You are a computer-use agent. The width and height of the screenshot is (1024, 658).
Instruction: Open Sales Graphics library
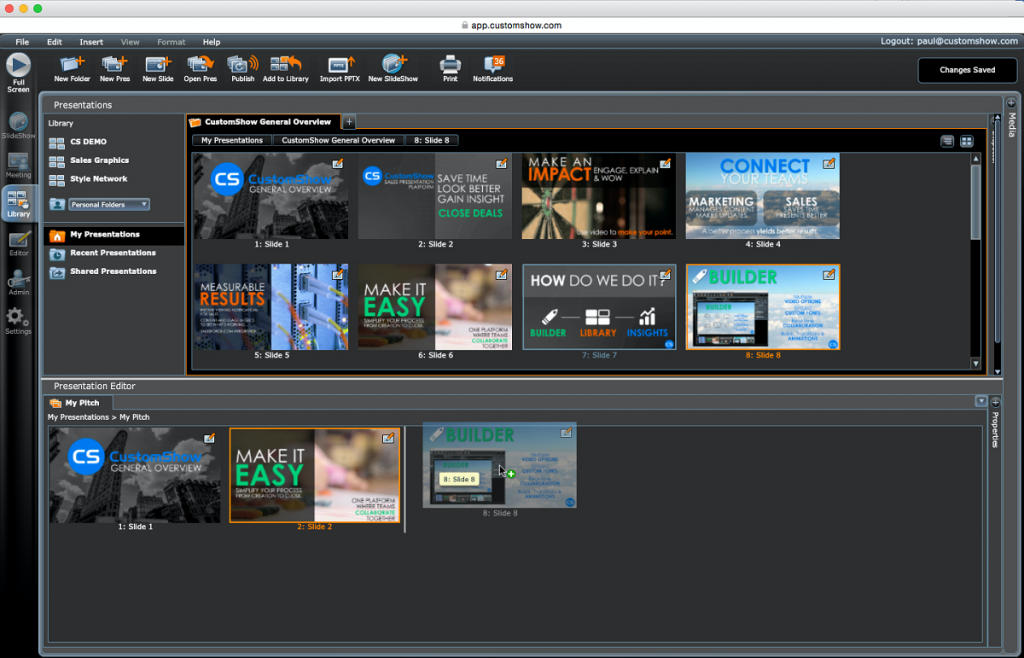click(x=99, y=160)
